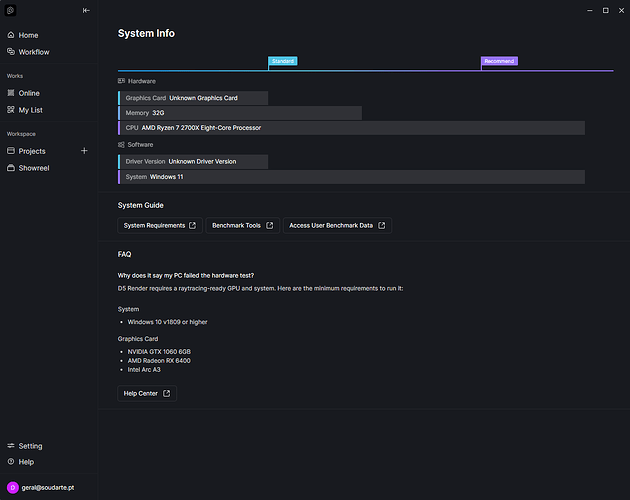Collapse the sidebar with the arrow icon

(86, 10)
